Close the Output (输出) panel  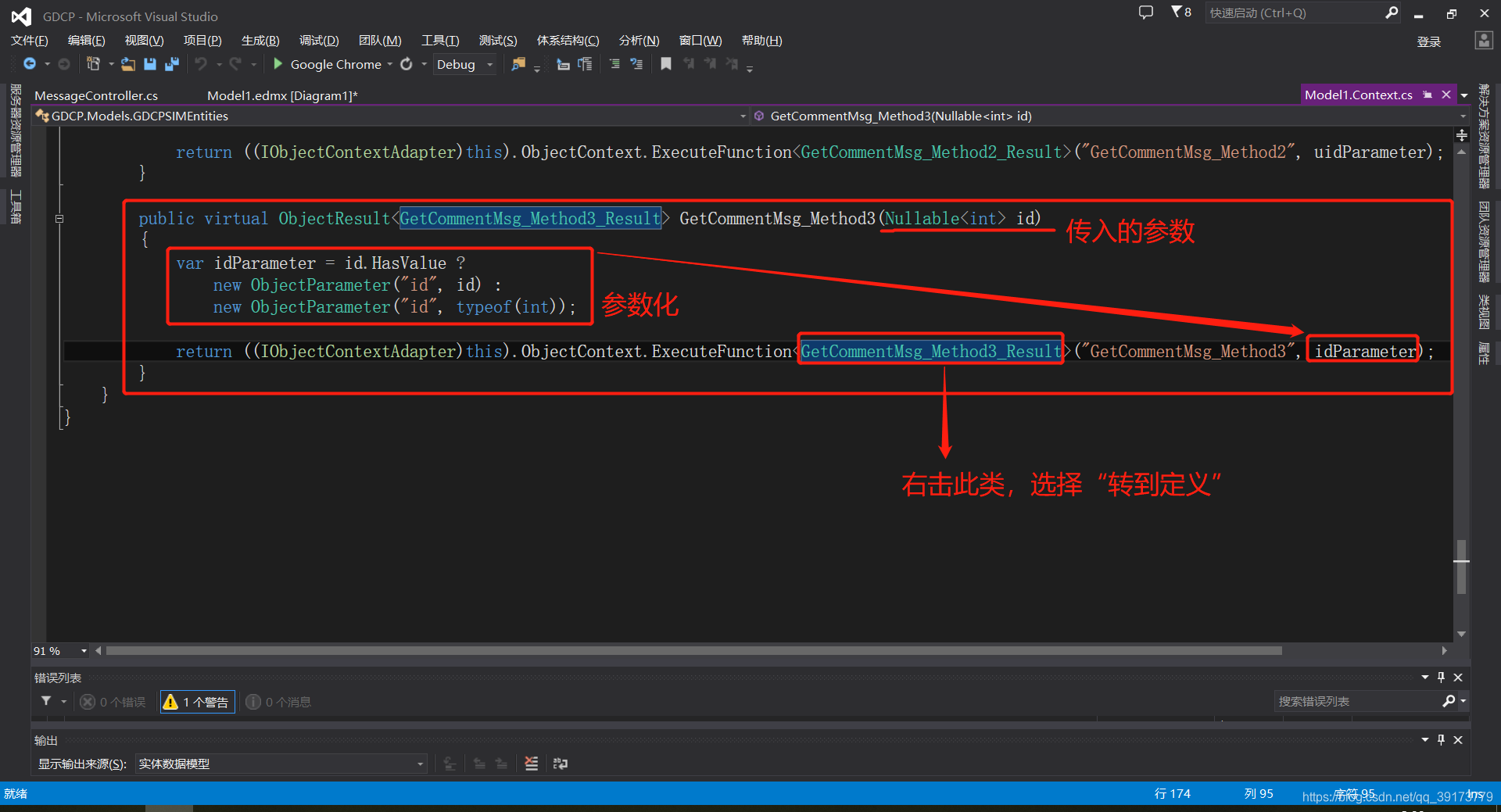click(1458, 740)
